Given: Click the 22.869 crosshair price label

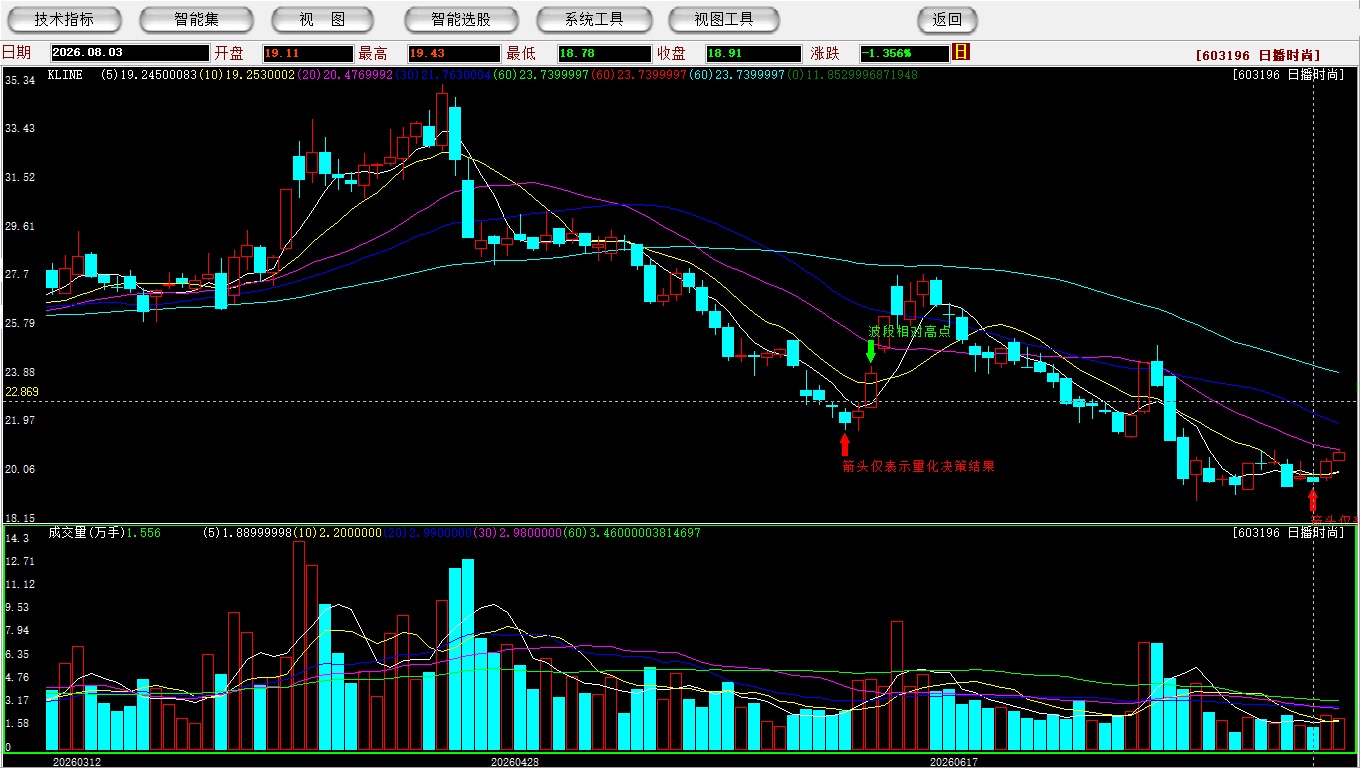Looking at the screenshot, I should click(22, 392).
